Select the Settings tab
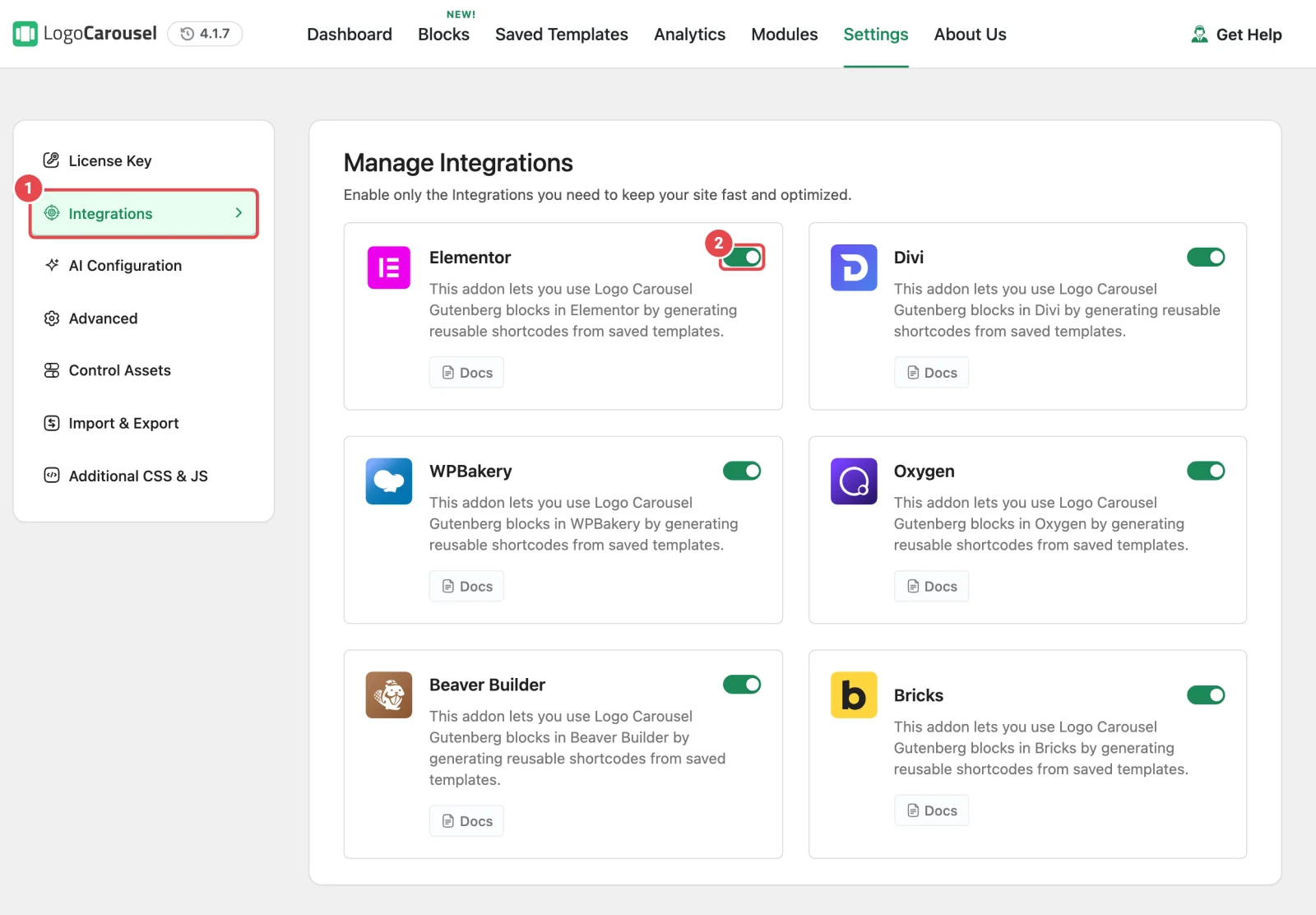 876,35
